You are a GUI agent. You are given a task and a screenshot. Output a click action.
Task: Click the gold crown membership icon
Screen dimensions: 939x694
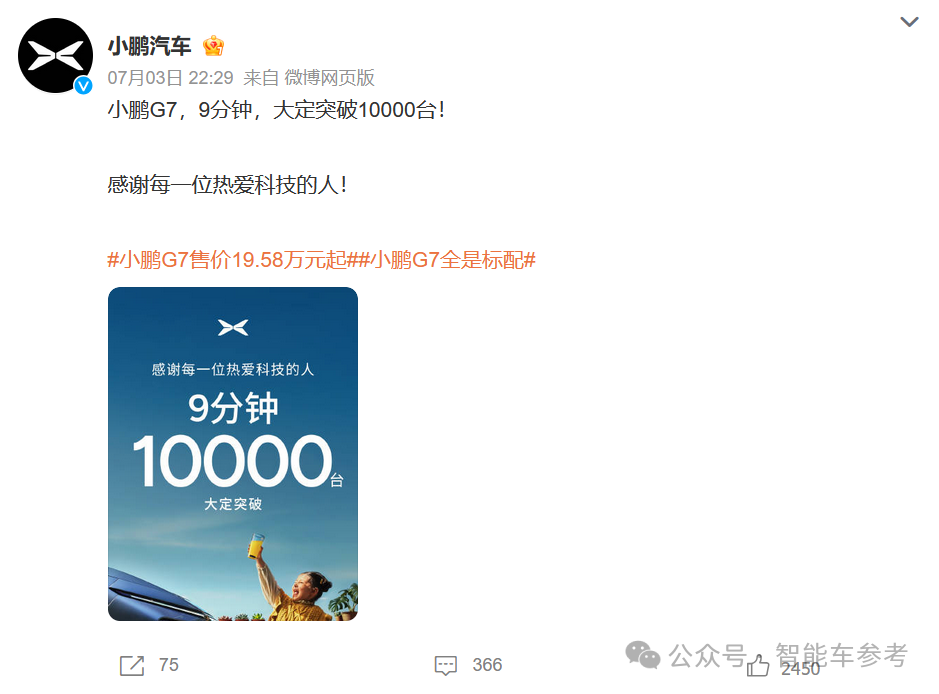tap(213, 46)
